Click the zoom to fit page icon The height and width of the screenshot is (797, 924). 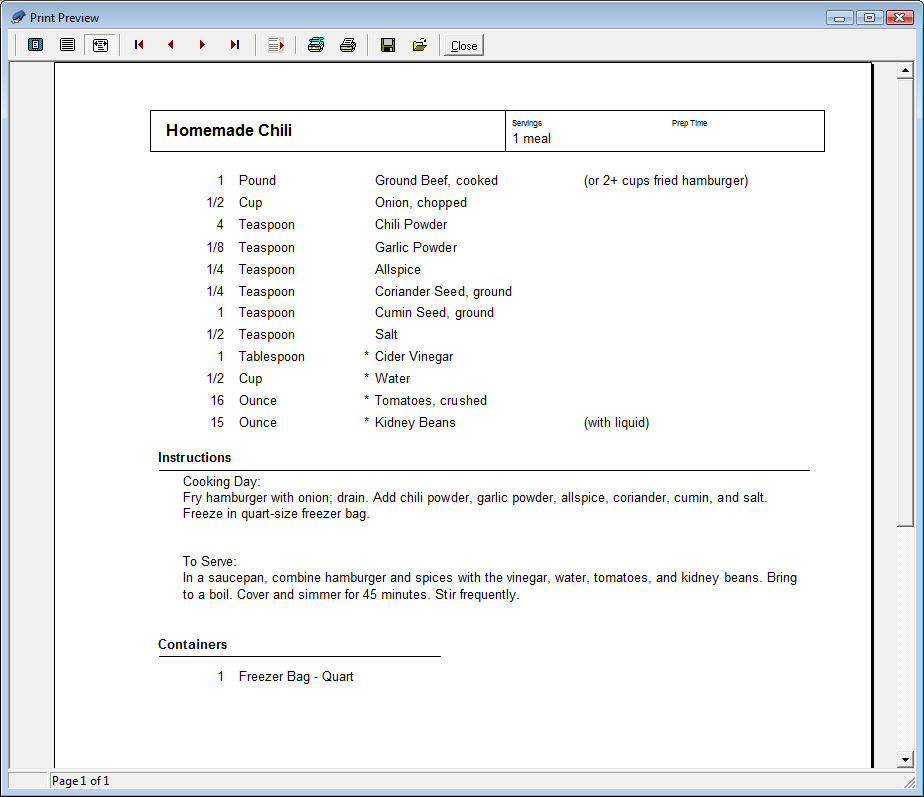pyautogui.click(x=36, y=45)
